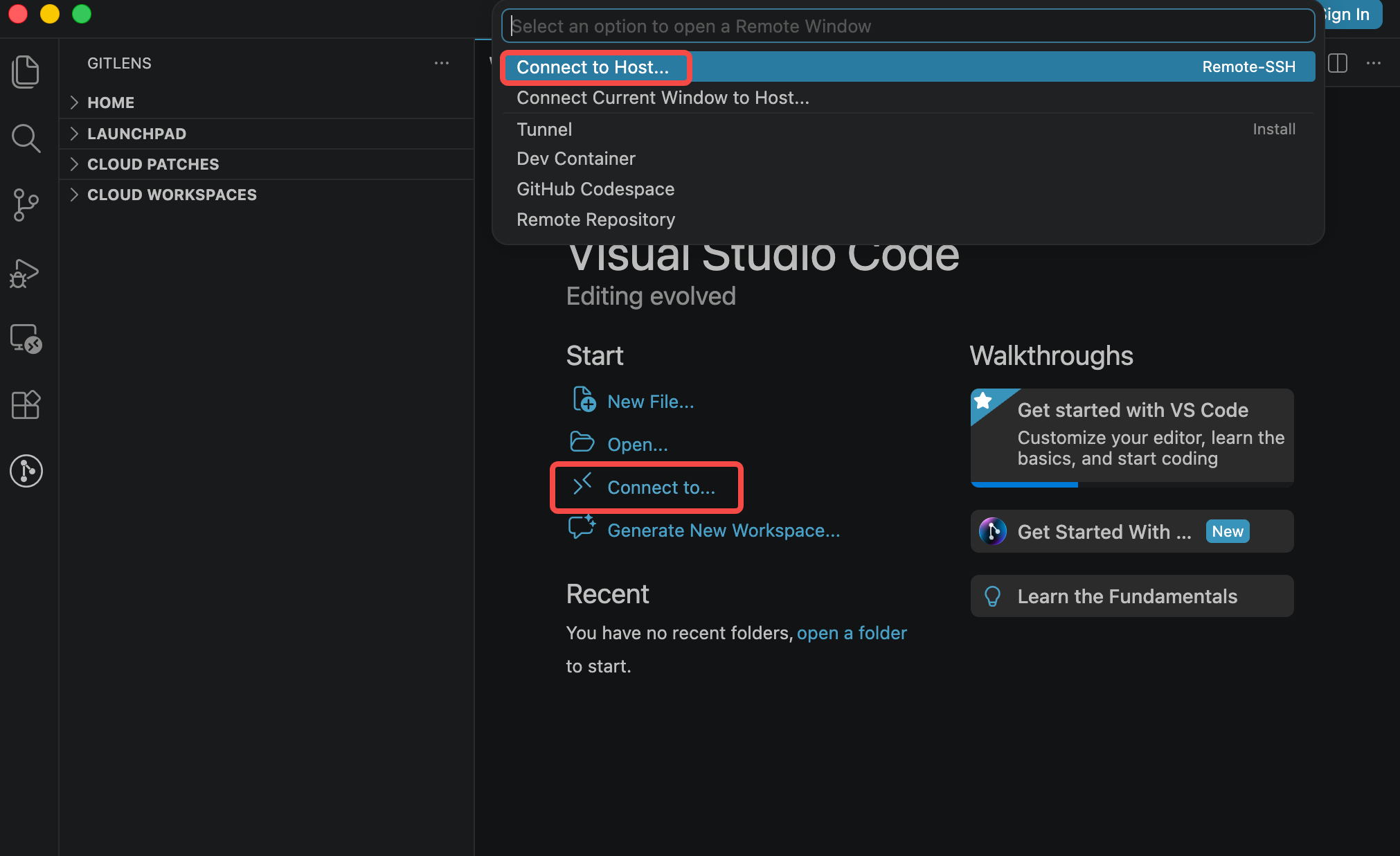Expand the CLOUD WORKSPACES section
The image size is (1400, 856).
267,195
